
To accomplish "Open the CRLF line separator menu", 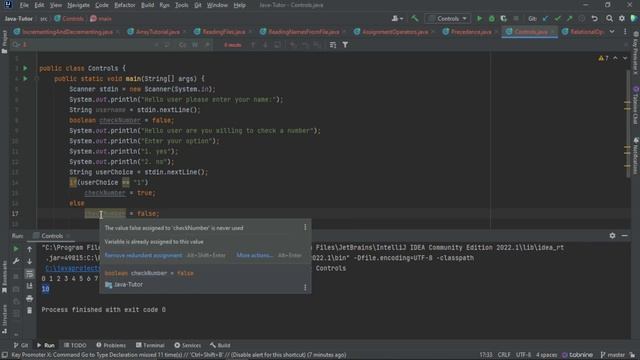I will [x=504, y=355].
